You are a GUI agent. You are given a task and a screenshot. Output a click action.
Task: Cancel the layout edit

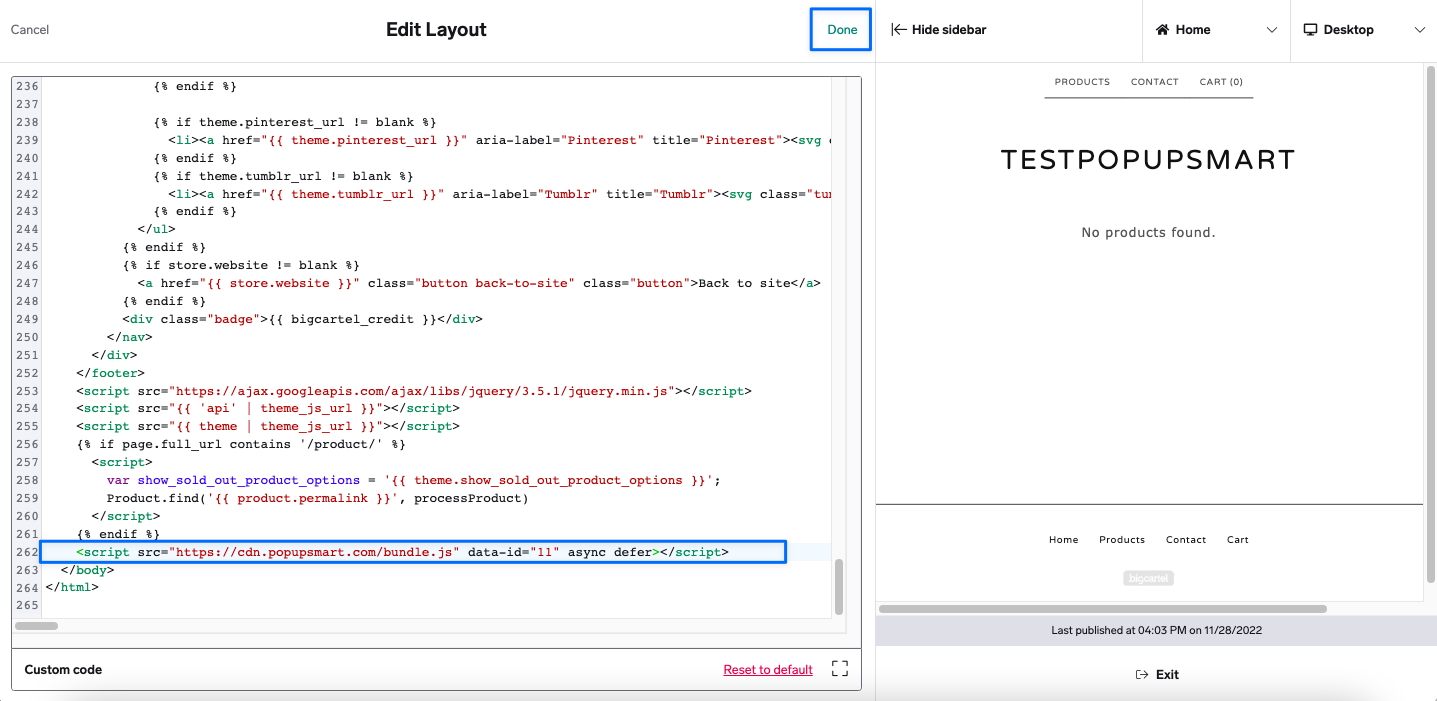[x=30, y=30]
